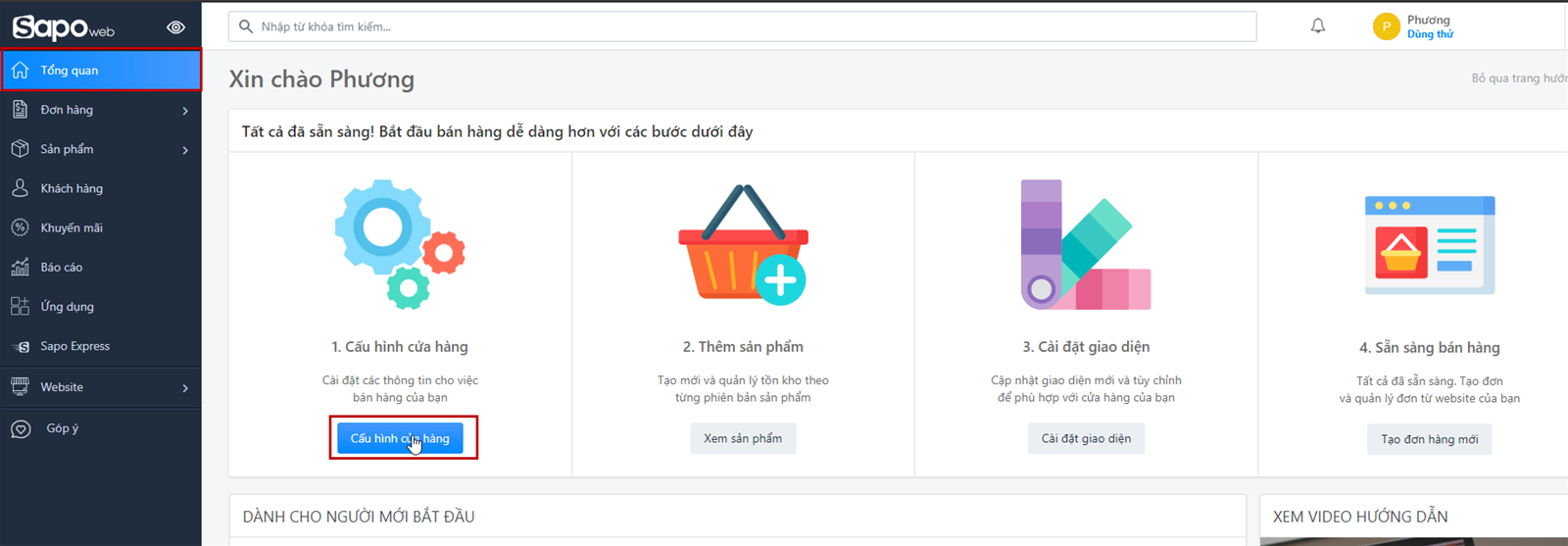Screen dimensions: 1568x546
Task: Focus the keyword search input field
Action: coord(743,26)
